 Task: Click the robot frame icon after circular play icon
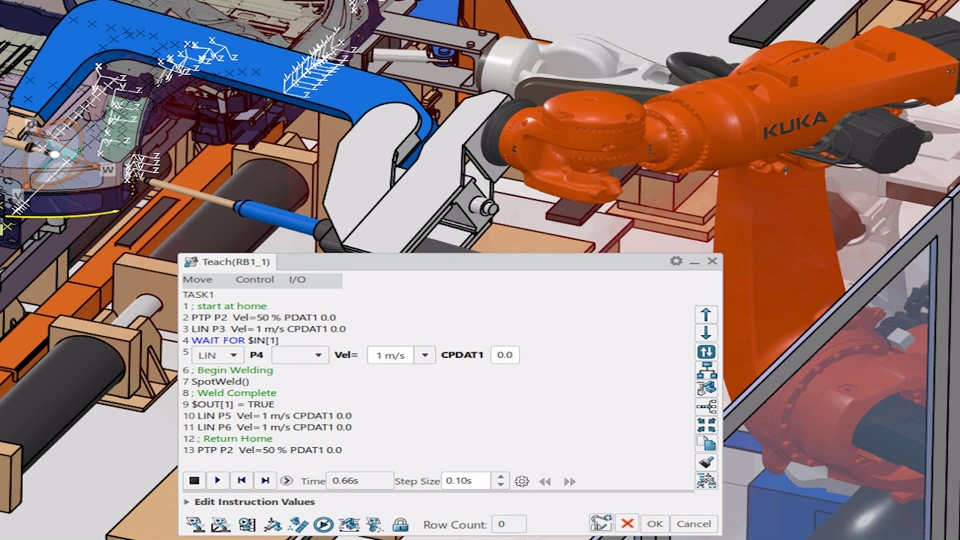(x=349, y=524)
